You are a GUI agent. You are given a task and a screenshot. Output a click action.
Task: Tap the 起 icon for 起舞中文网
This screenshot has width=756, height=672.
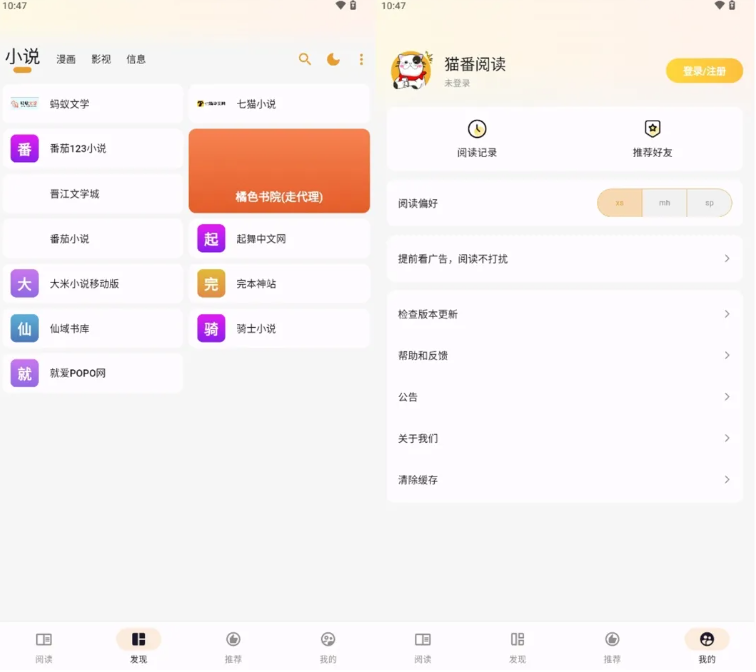point(211,239)
